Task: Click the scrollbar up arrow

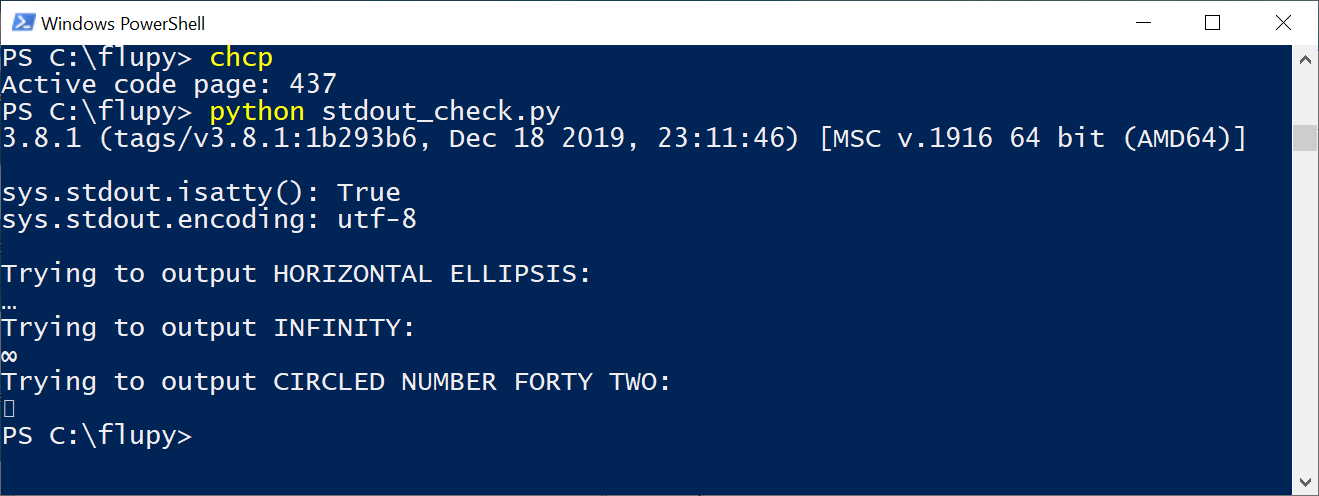Action: [1305, 59]
